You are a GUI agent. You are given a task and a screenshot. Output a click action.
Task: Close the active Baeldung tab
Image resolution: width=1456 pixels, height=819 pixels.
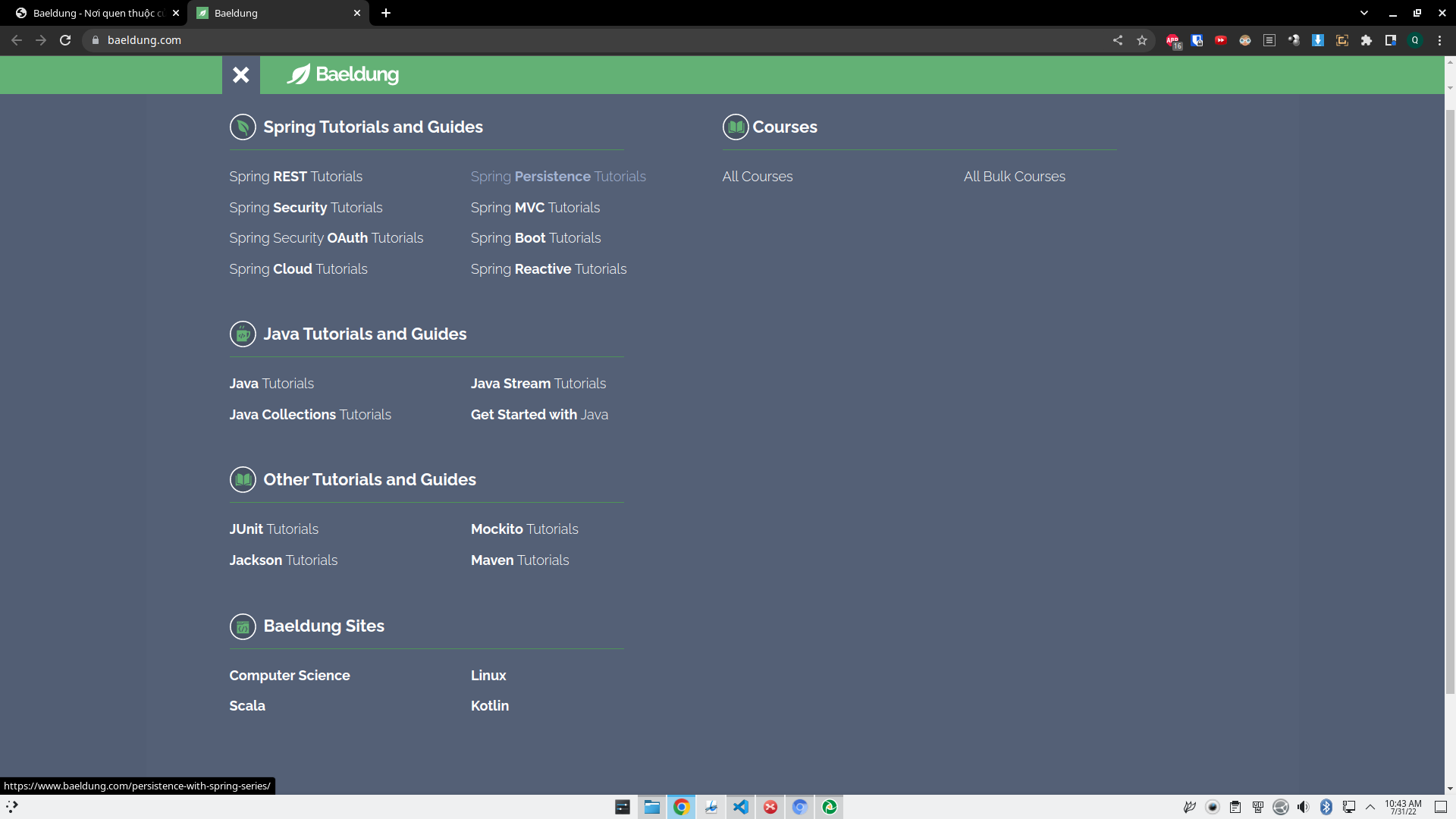[x=357, y=13]
